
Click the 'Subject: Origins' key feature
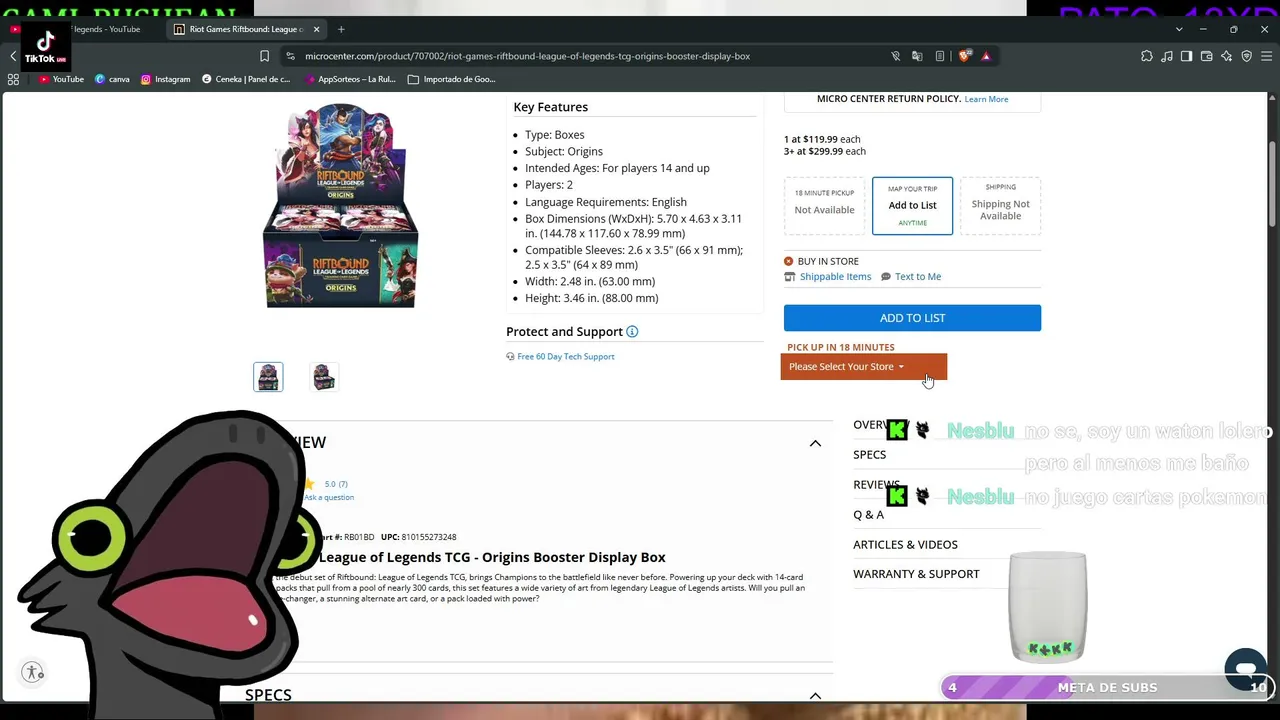(x=564, y=152)
